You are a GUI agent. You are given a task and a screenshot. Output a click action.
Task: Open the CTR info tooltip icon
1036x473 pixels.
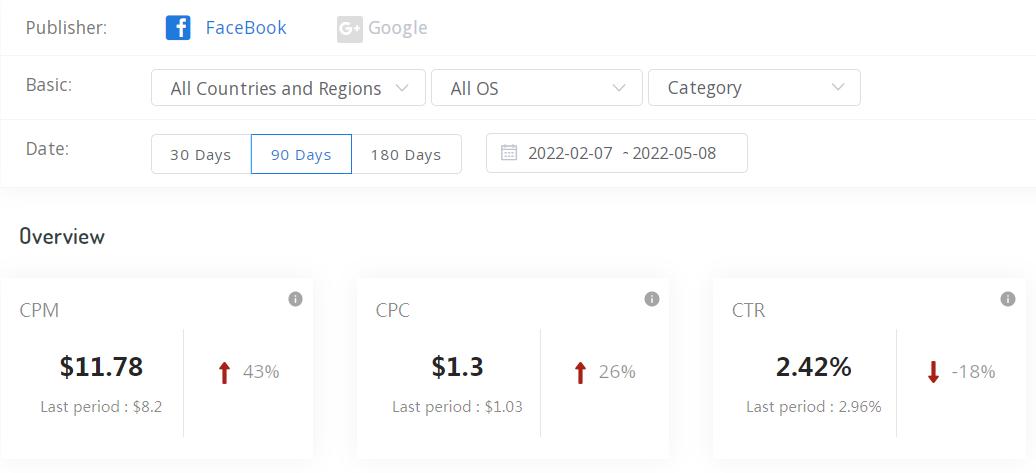click(x=1008, y=299)
